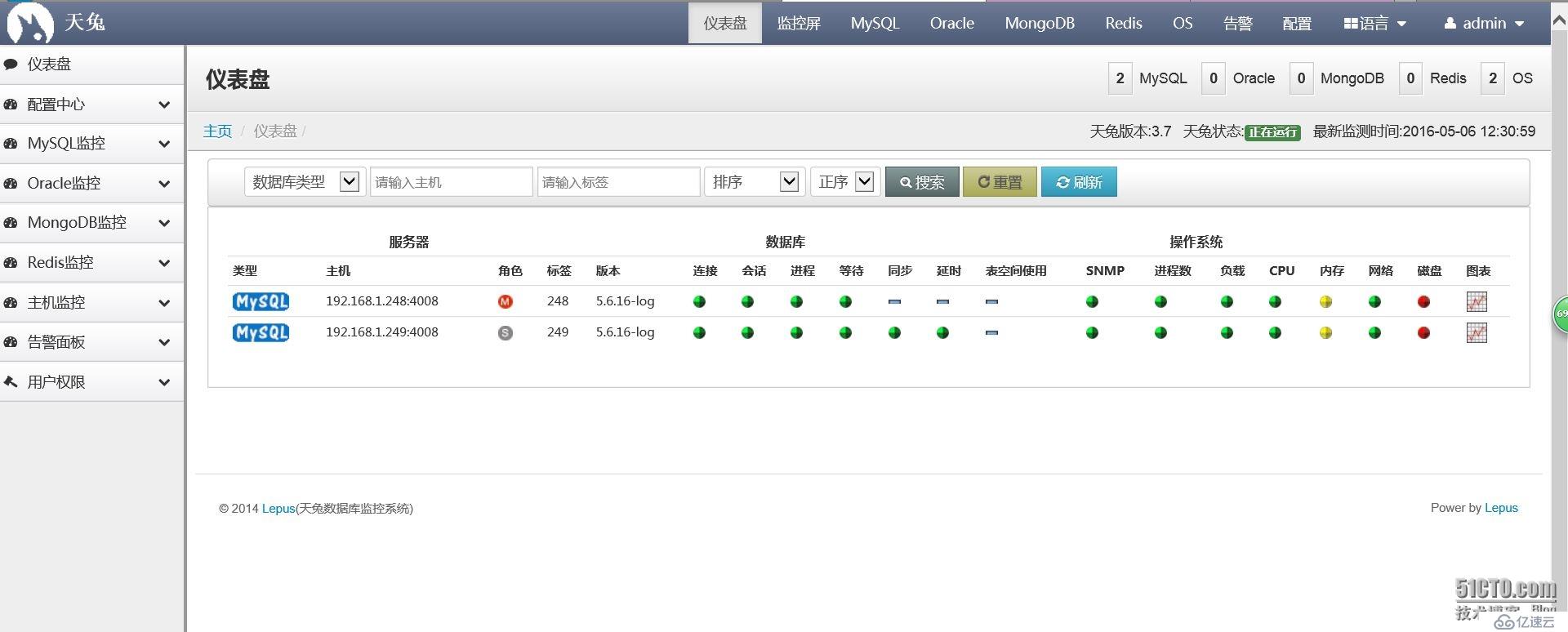Open the 排序 dropdown
The image size is (1568, 632).
[x=753, y=181]
